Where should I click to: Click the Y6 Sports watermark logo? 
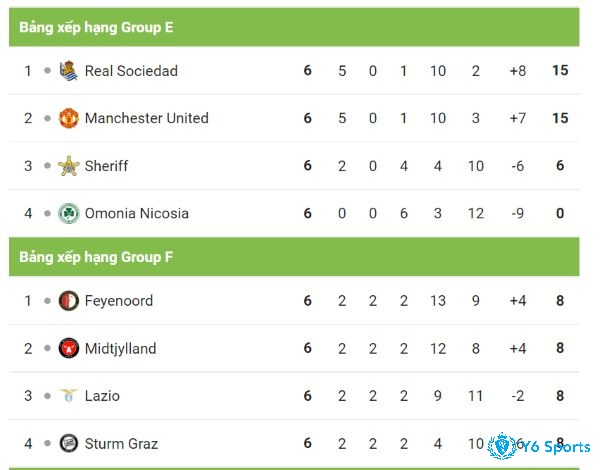tap(539, 446)
